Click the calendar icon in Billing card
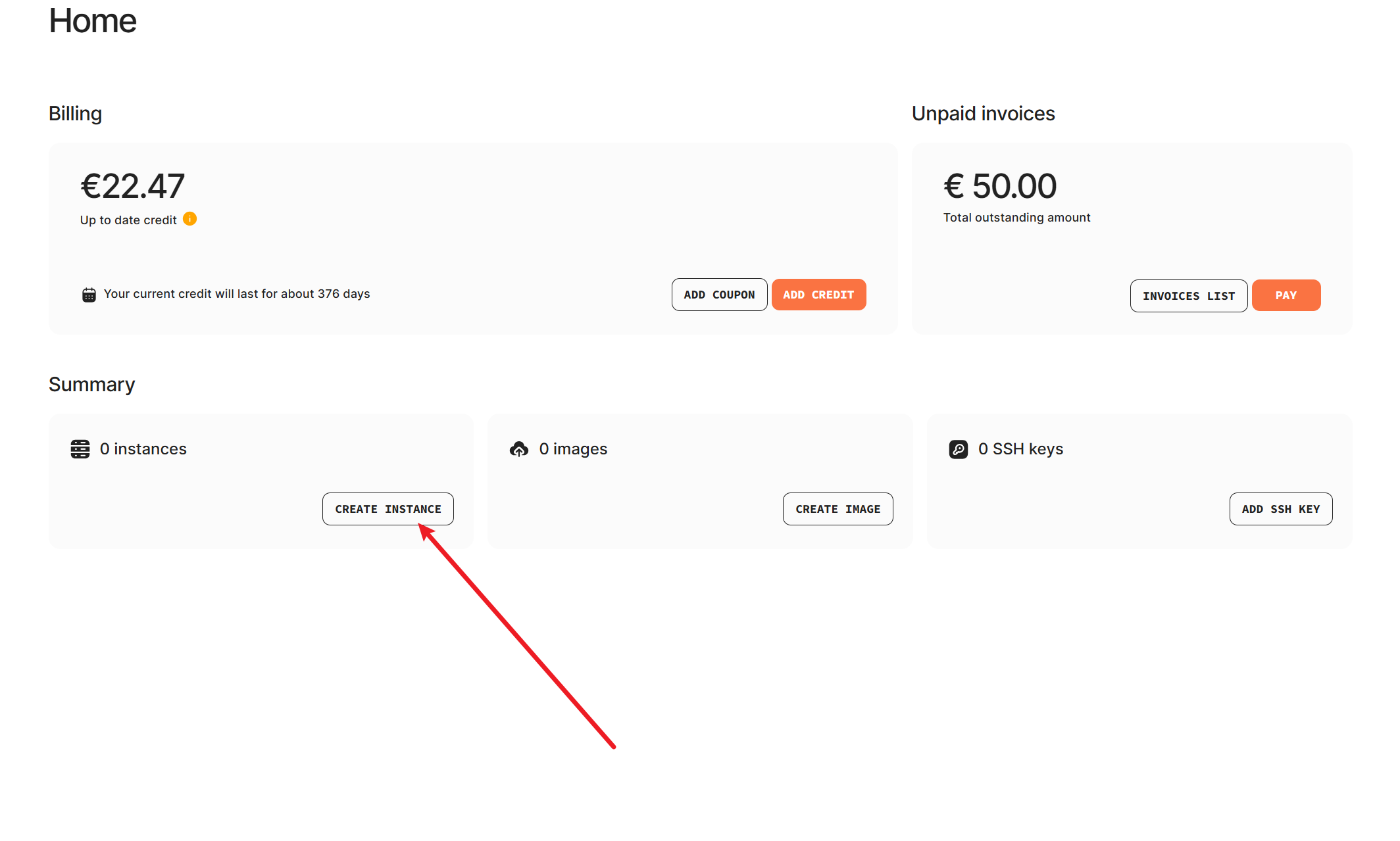Screen dimensions: 1400x841 coord(89,295)
